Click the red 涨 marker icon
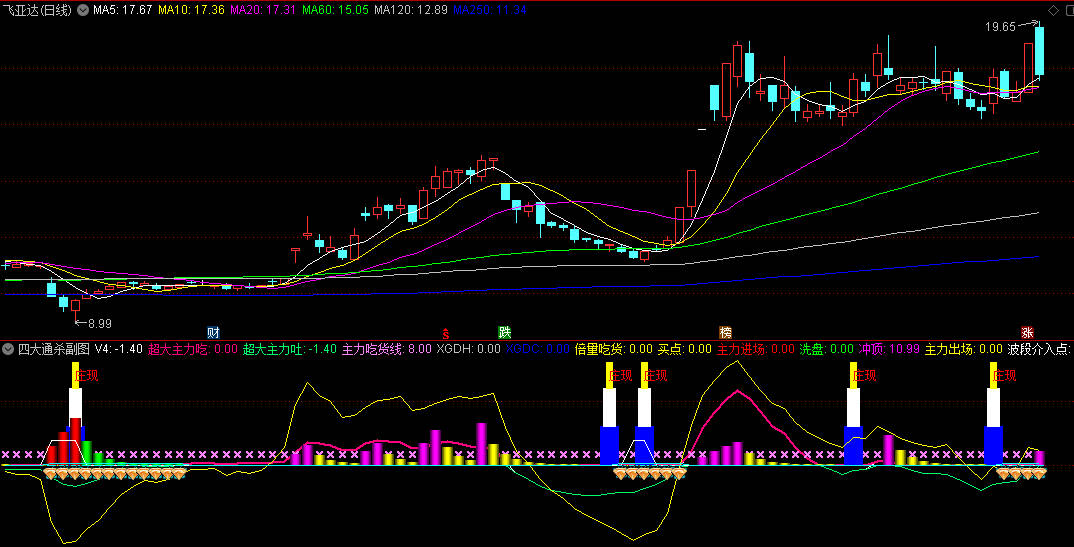The height and width of the screenshot is (547, 1074). coord(1027,333)
